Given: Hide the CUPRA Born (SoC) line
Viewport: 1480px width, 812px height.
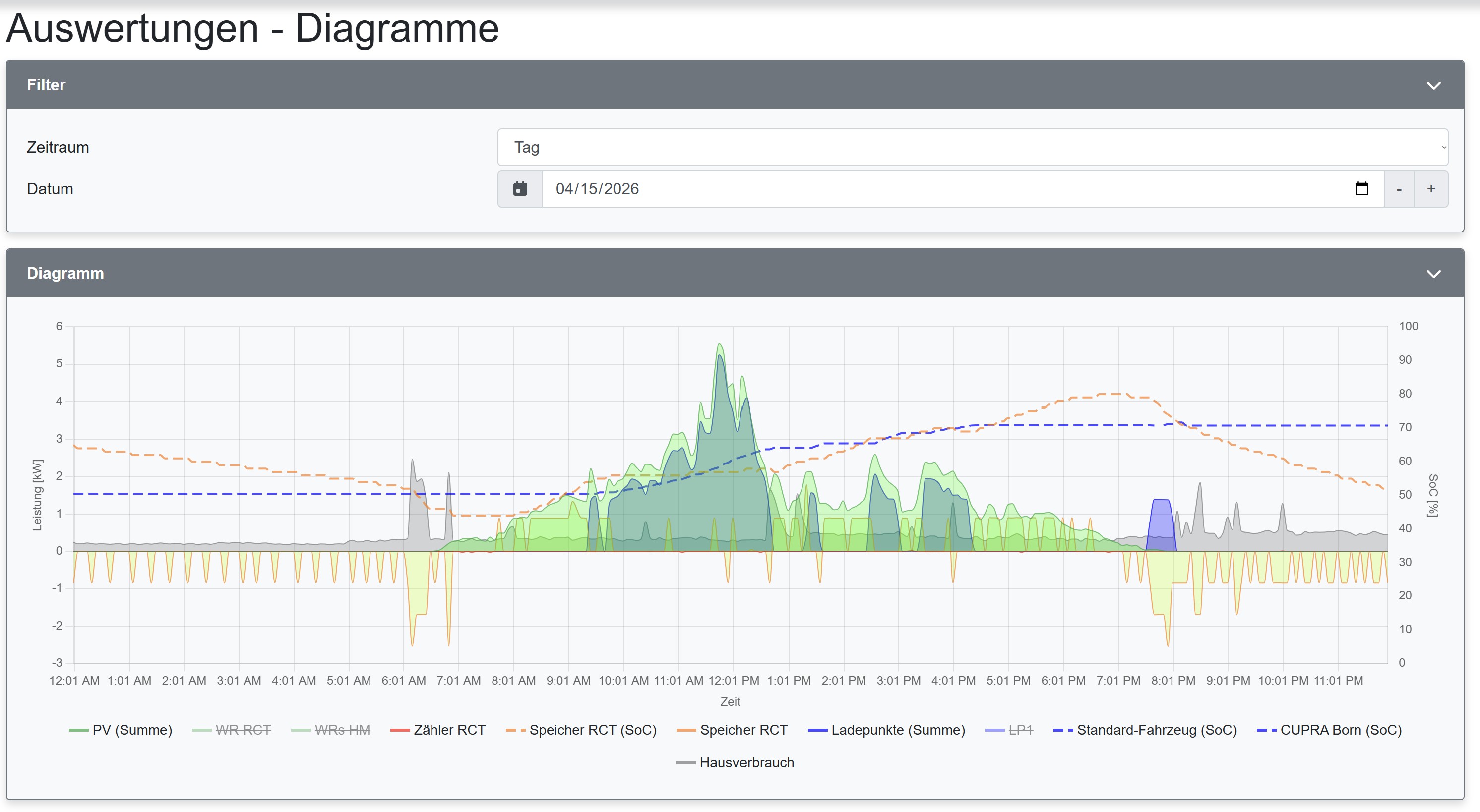Looking at the screenshot, I should [1341, 730].
